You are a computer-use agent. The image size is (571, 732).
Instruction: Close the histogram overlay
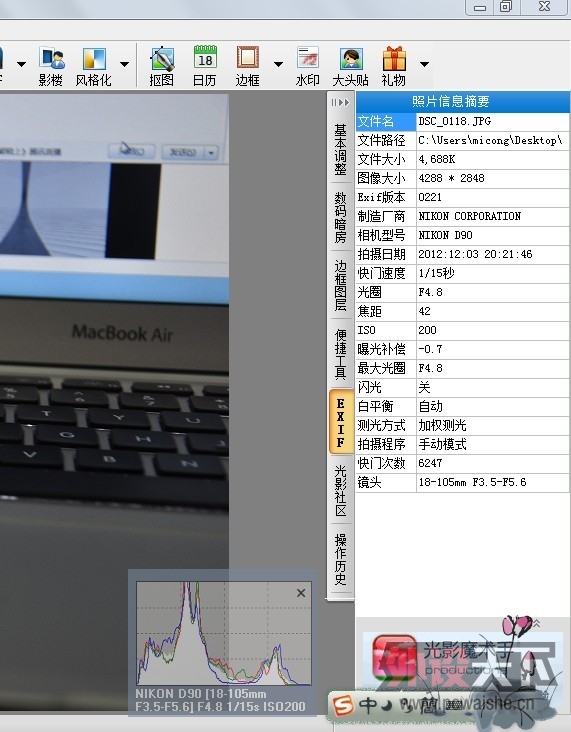coord(301,593)
